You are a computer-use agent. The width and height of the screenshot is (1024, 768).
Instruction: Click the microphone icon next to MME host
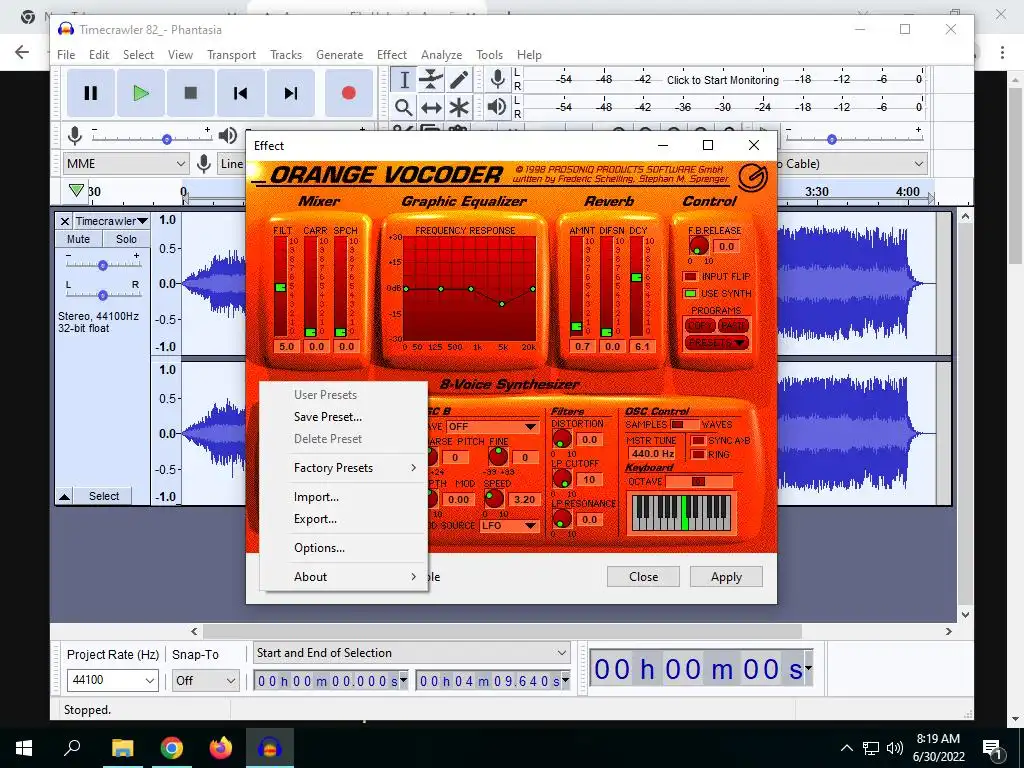tap(204, 164)
